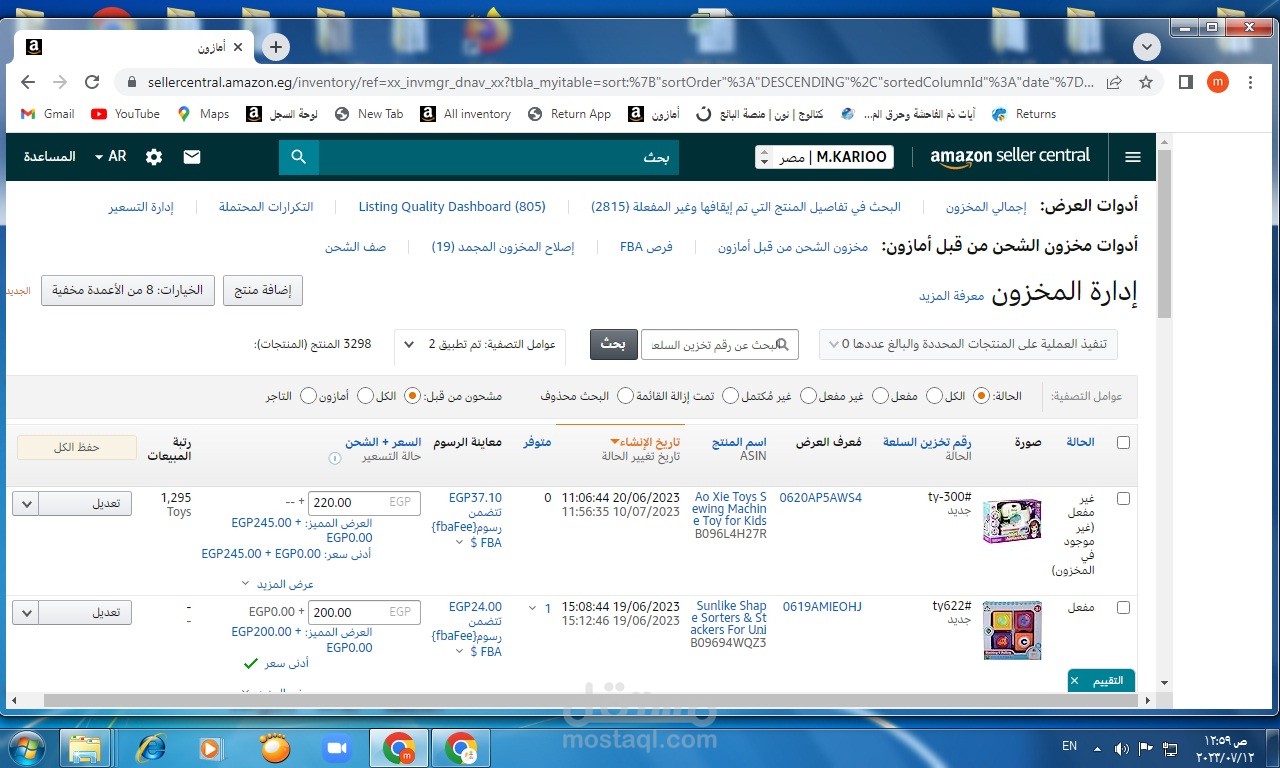Click the dark بحث button beside SKU search
This screenshot has width=1280, height=768.
(613, 344)
